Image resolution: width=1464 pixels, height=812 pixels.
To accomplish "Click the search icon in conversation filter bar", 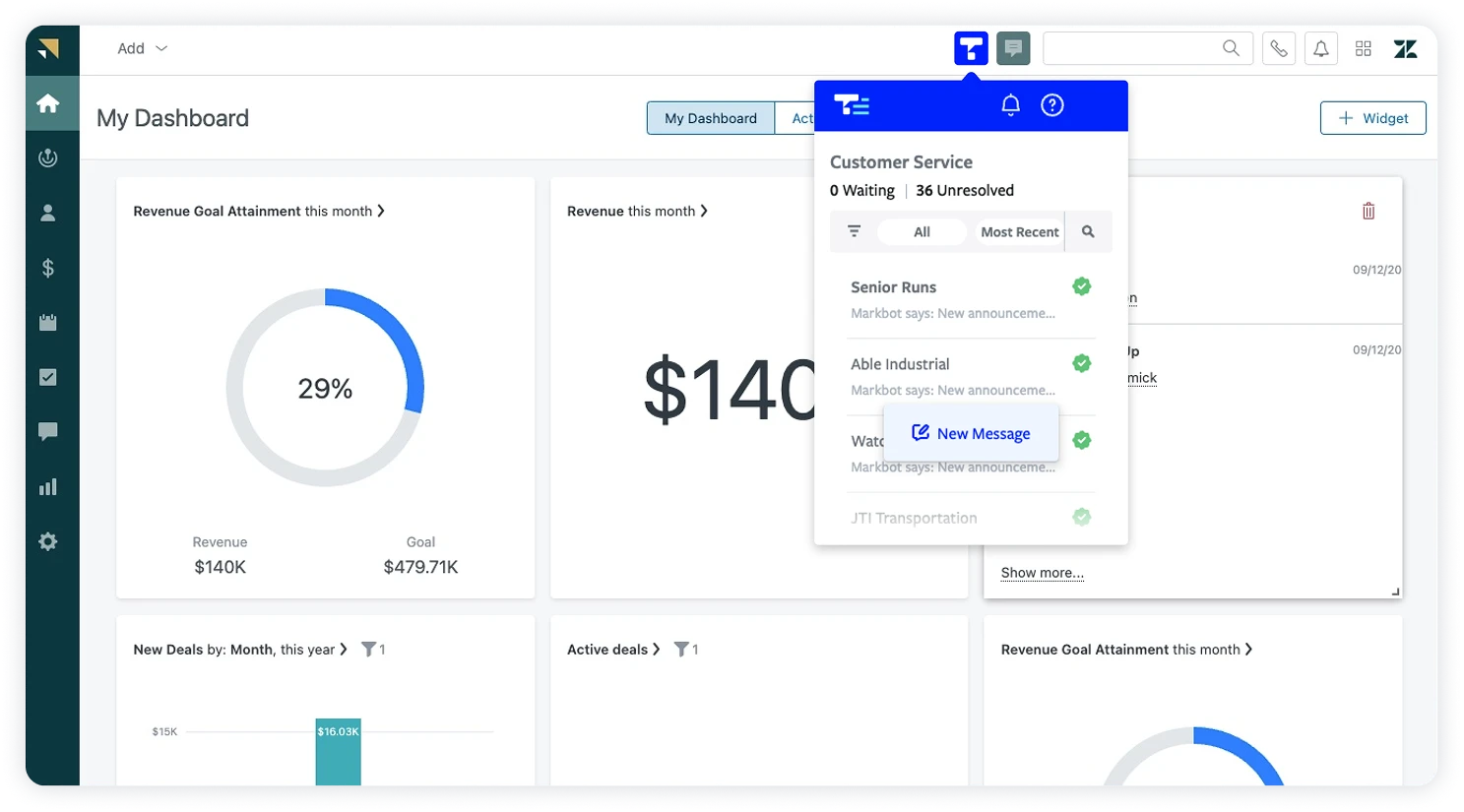I will [1088, 231].
